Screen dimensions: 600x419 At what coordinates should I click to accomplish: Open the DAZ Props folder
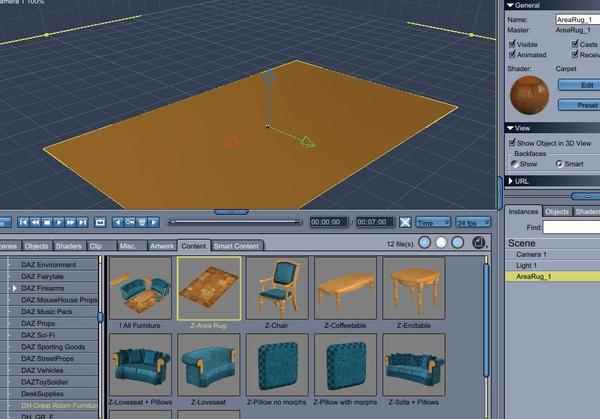(38, 323)
